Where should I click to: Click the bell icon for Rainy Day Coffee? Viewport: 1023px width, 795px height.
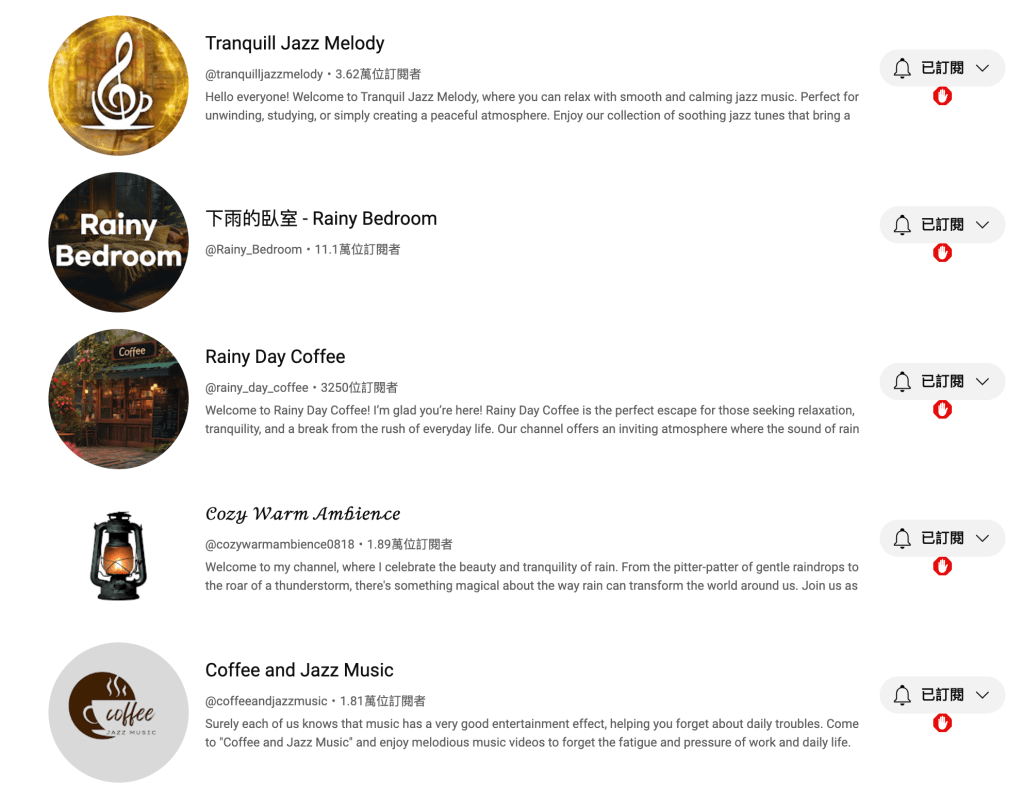pyautogui.click(x=902, y=382)
